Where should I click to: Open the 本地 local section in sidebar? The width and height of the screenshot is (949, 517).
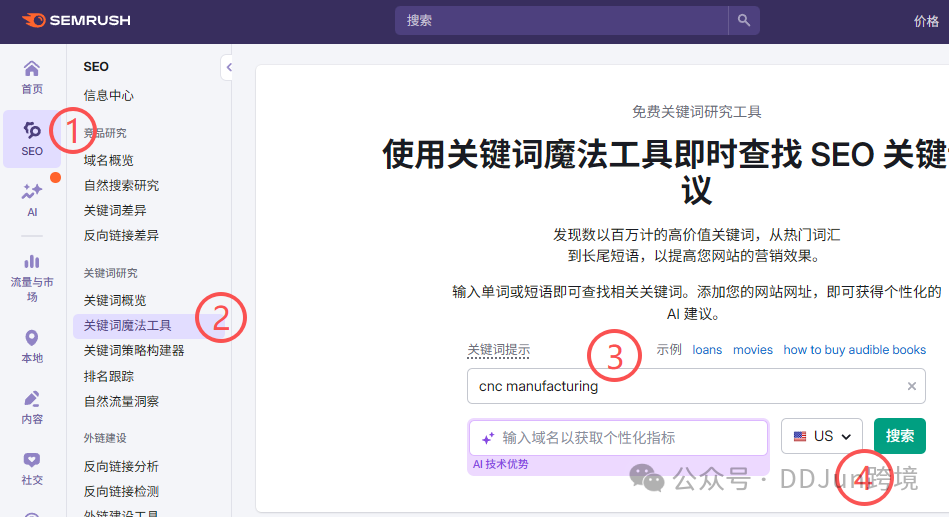[x=32, y=346]
